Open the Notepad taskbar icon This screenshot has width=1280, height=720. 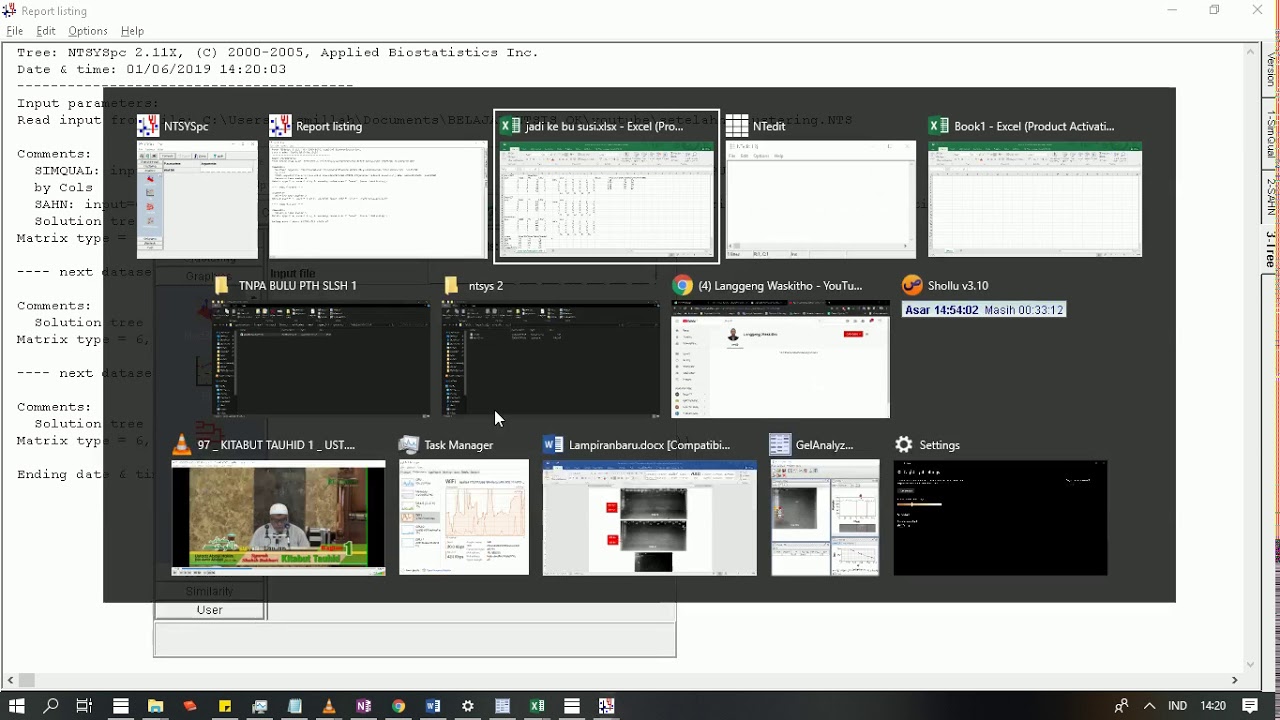(x=295, y=706)
